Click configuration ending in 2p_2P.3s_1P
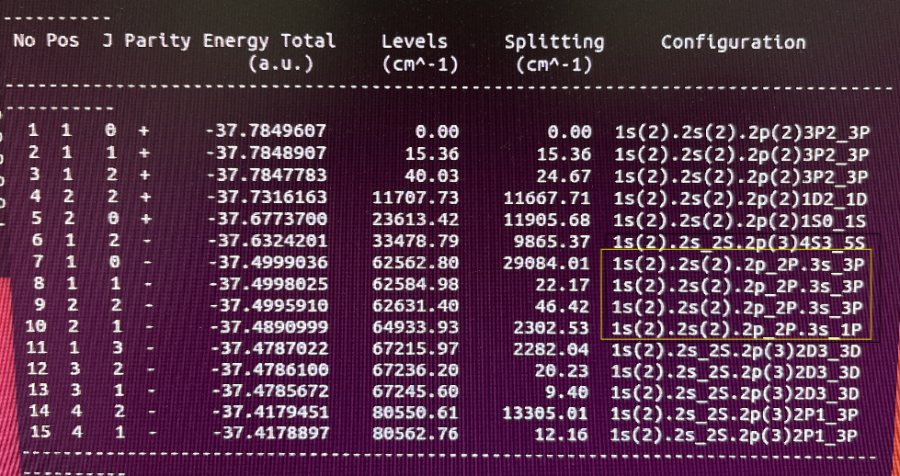900x476 pixels. pyautogui.click(x=738, y=328)
